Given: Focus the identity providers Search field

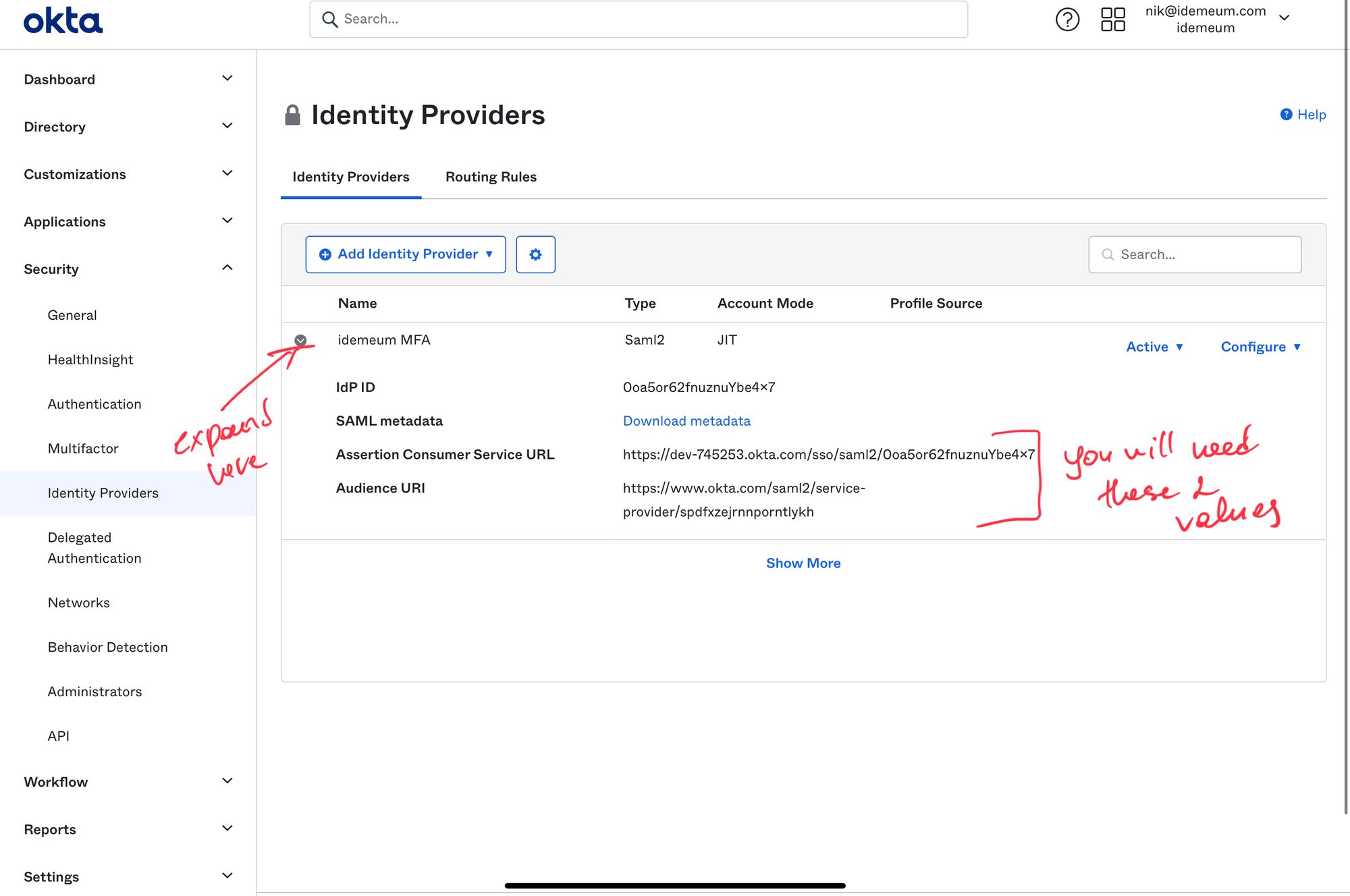Looking at the screenshot, I should click(1195, 254).
